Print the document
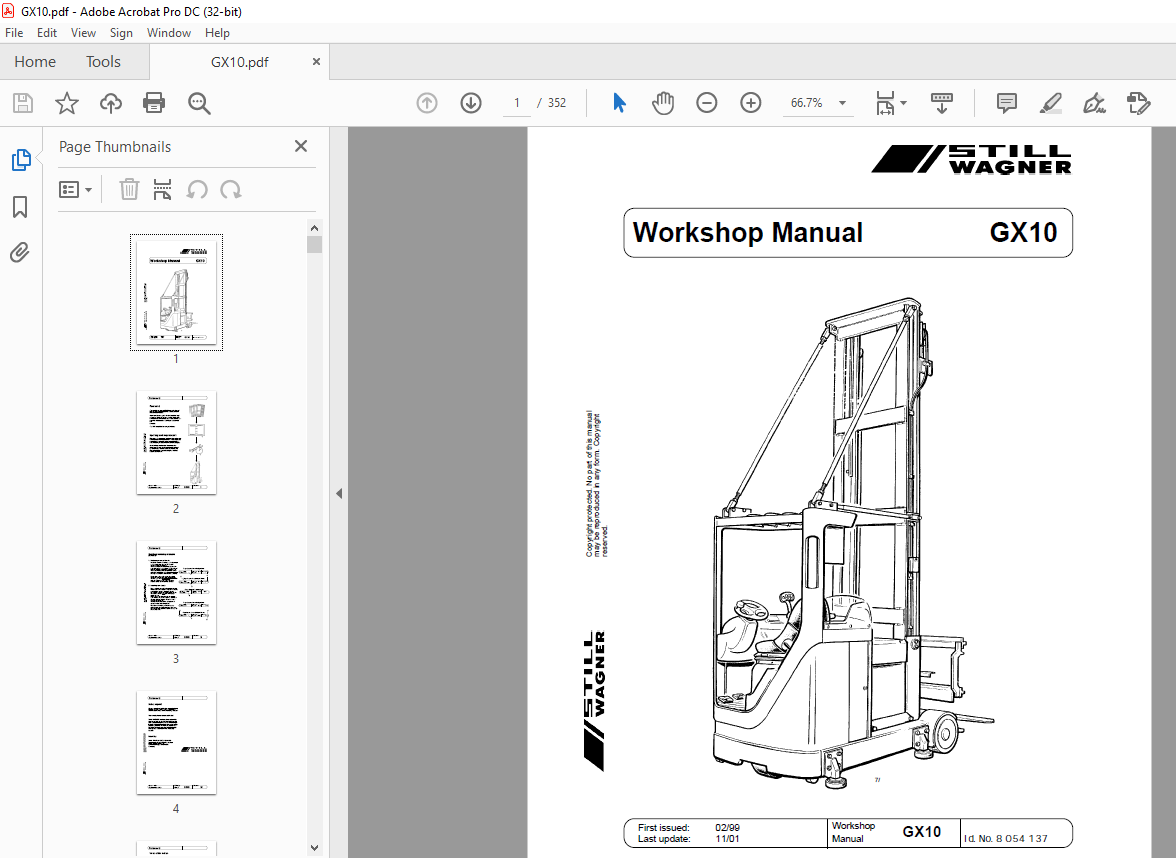1176x858 pixels. (154, 103)
